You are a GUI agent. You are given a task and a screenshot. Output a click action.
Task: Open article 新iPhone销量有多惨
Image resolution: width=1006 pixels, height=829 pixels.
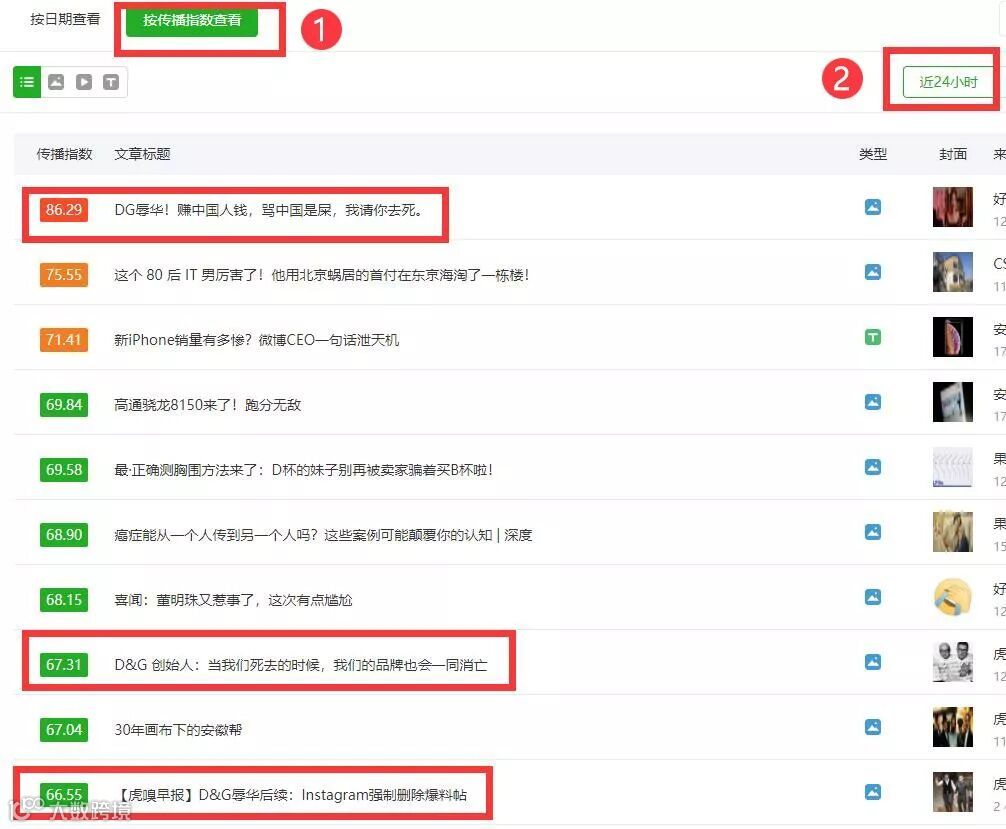click(x=257, y=340)
